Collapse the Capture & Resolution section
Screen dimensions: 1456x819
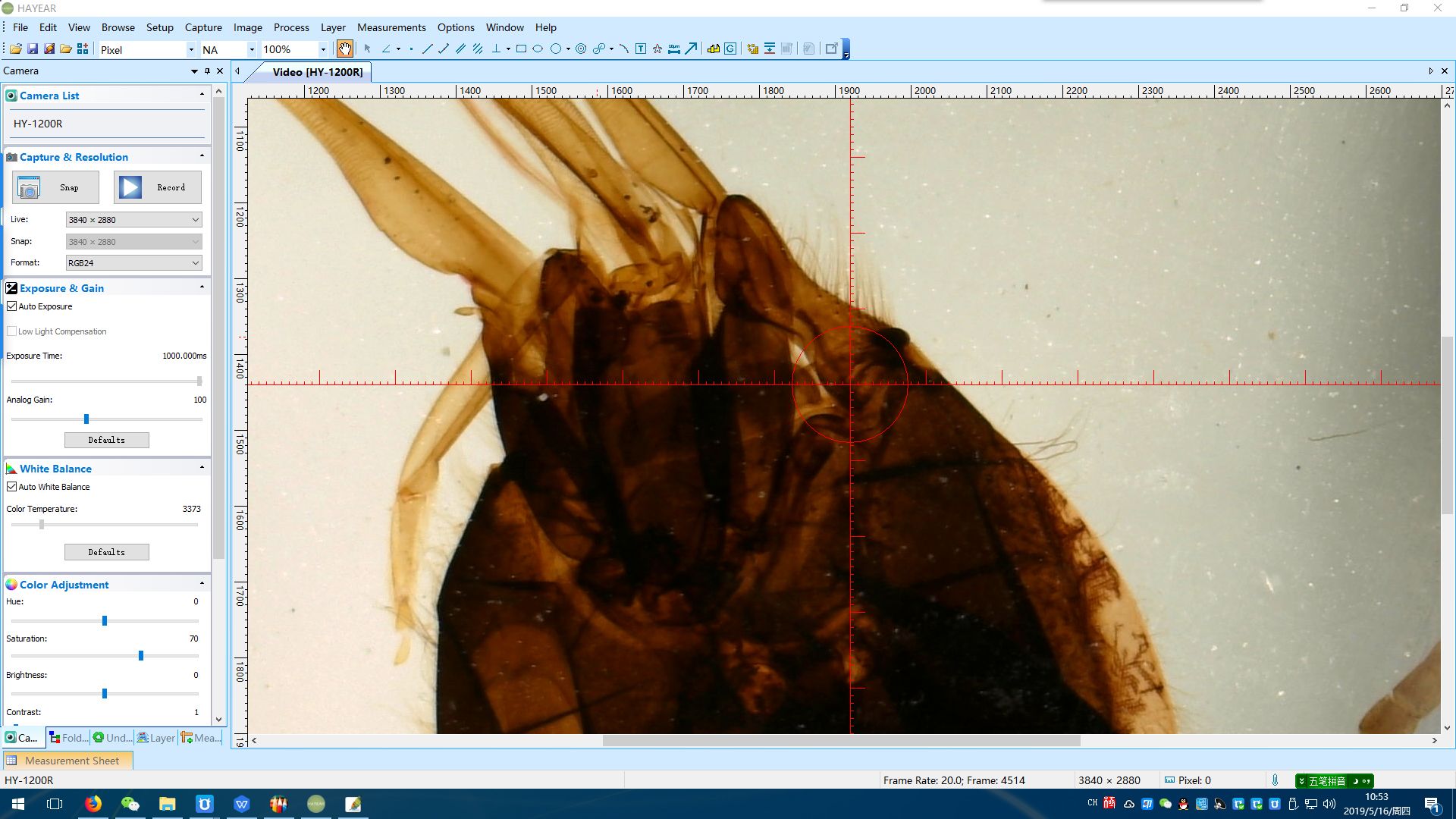tap(202, 156)
